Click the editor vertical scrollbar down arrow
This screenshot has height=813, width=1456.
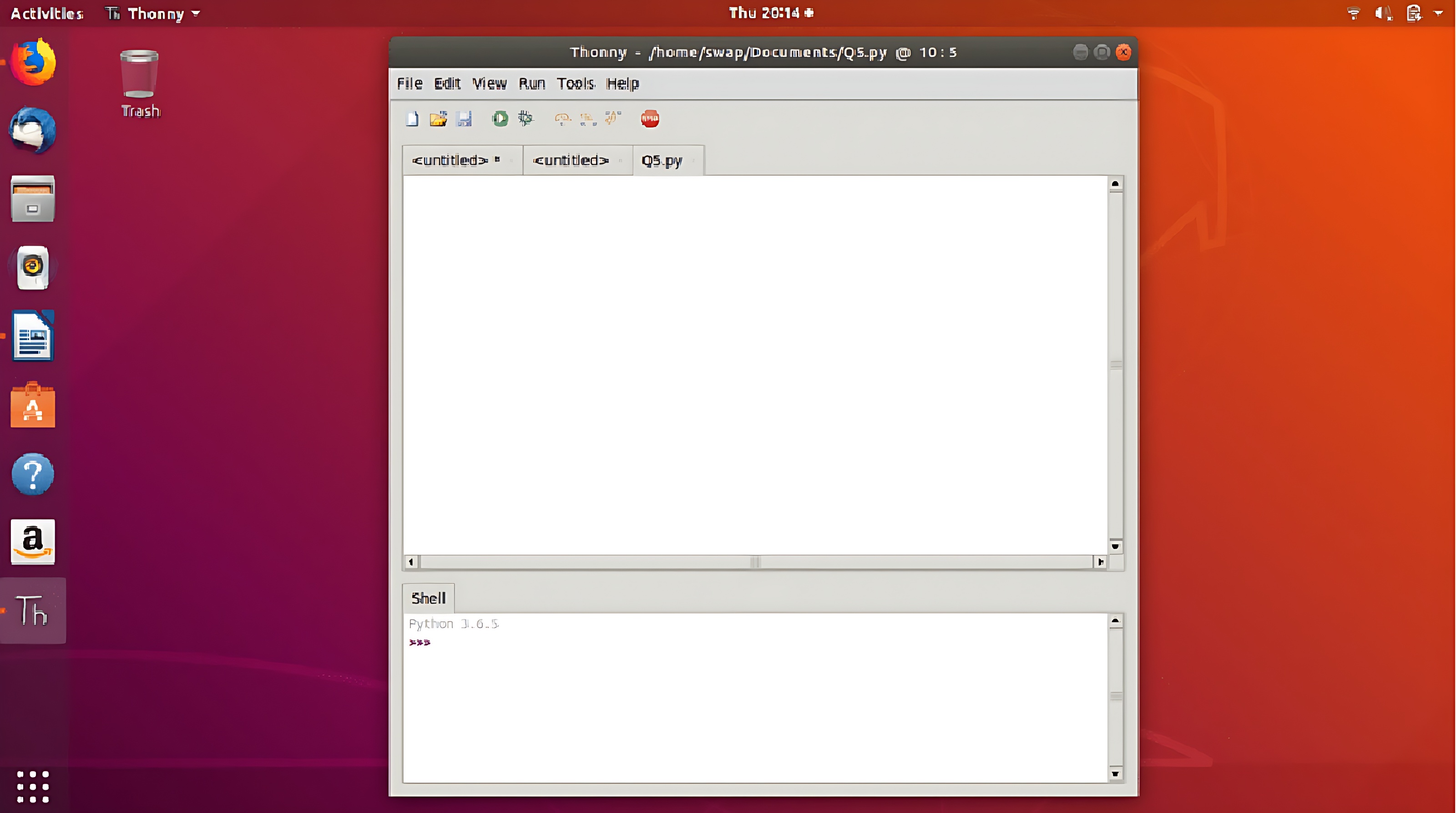coord(1115,546)
